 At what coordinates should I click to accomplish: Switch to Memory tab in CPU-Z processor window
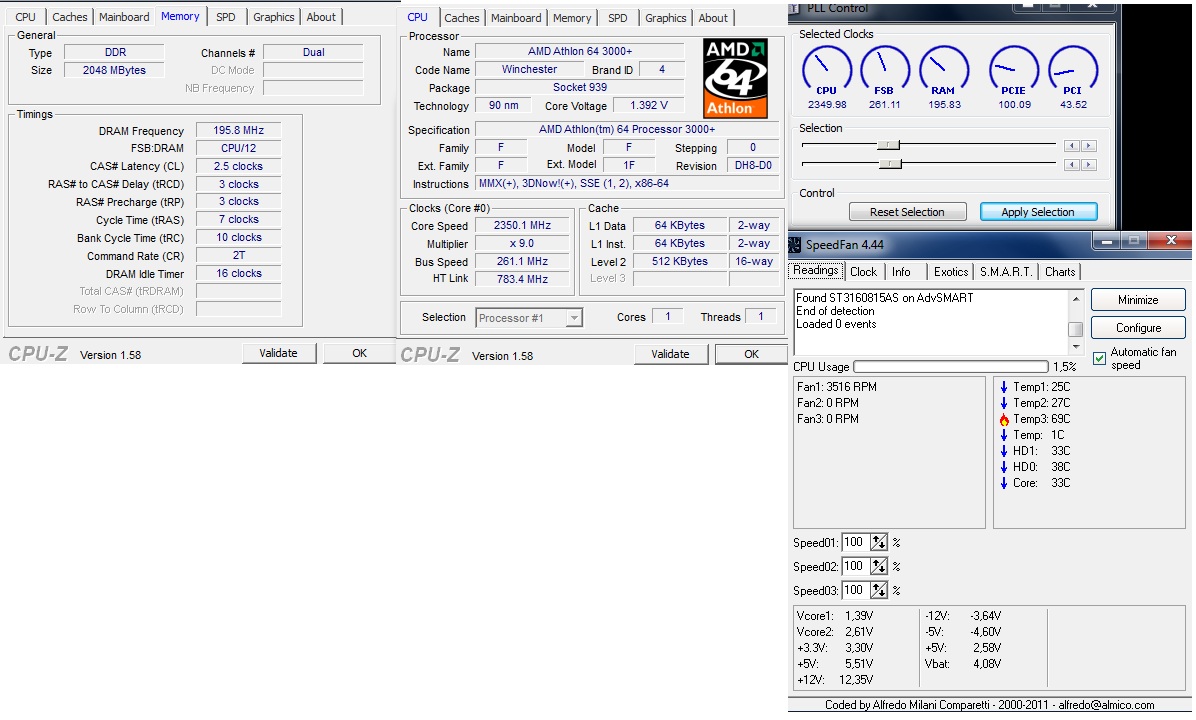(572, 18)
